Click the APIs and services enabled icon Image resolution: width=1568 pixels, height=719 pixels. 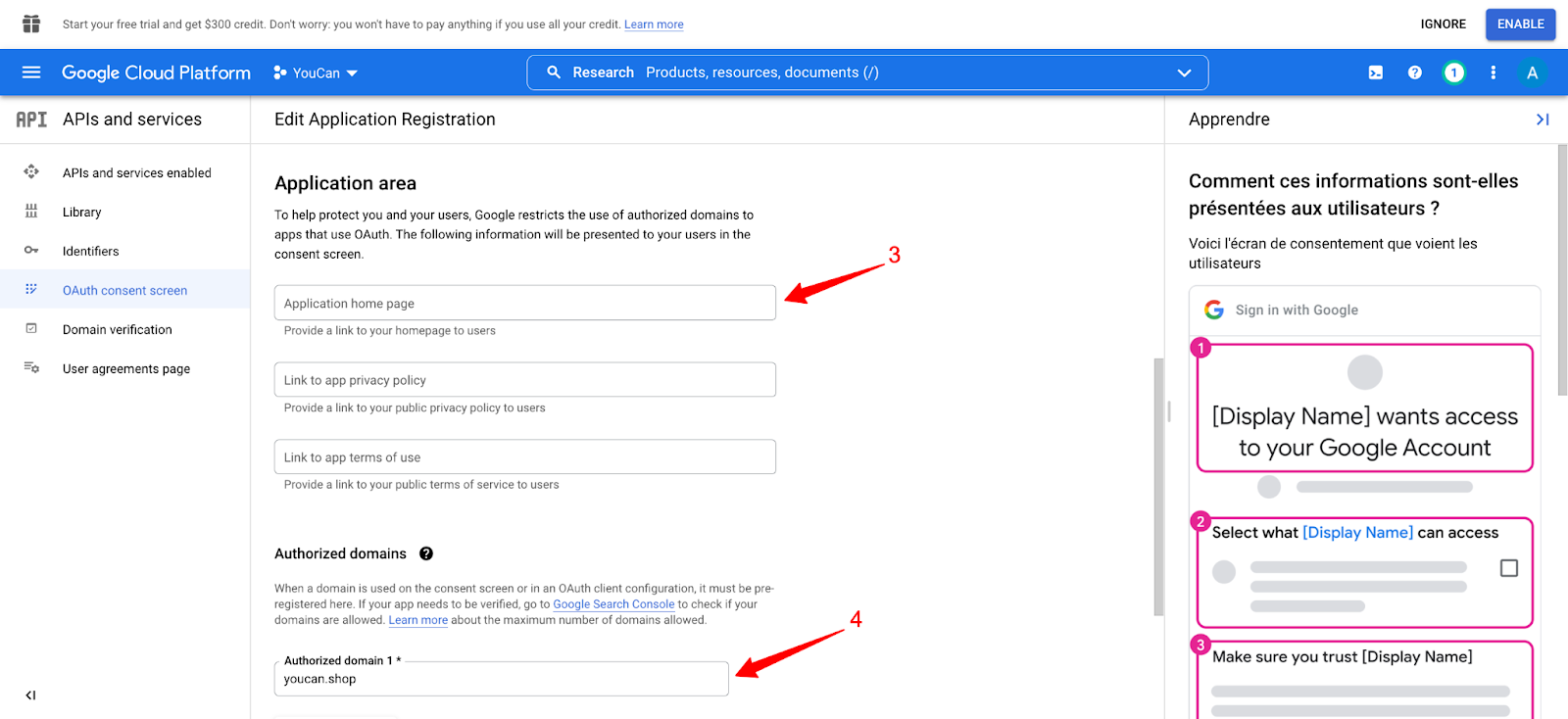tap(31, 172)
